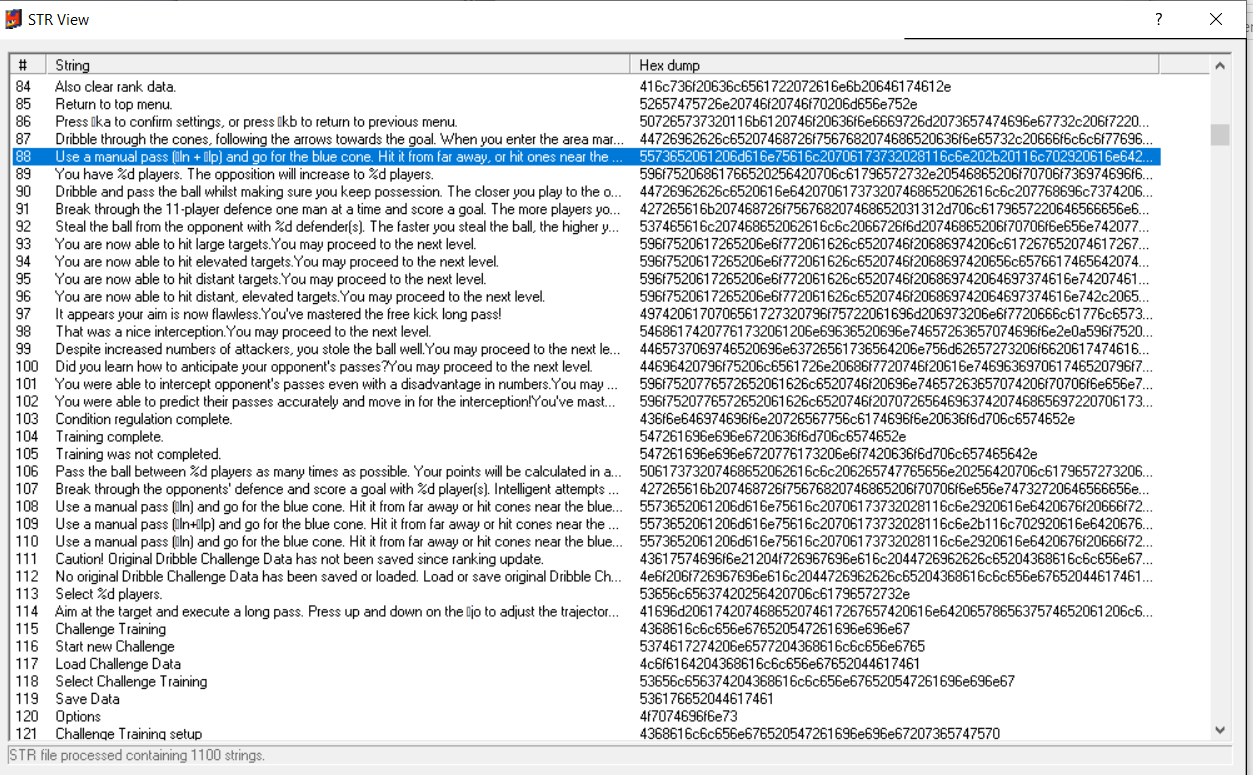Select row 84 'Also clear rank data.'
Screen dimensions: 1253x775
585,87
